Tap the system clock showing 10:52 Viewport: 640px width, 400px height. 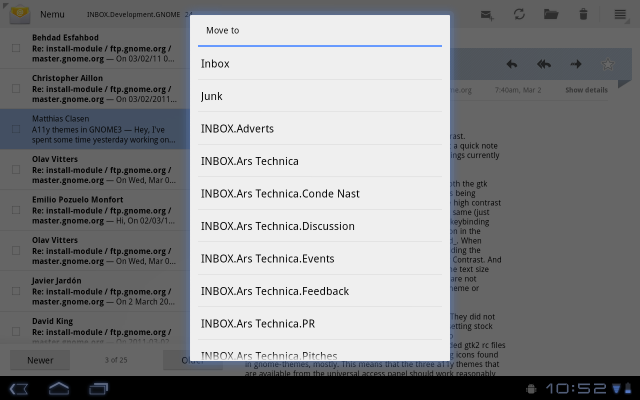[576, 389]
